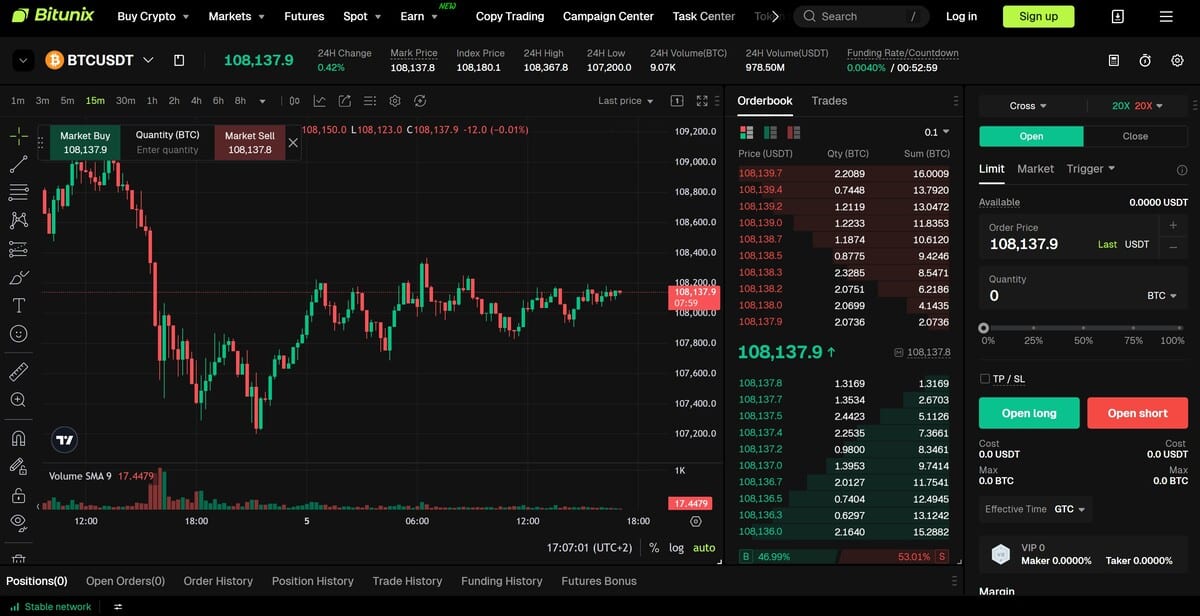Select the ruler measure tool

coord(18,372)
